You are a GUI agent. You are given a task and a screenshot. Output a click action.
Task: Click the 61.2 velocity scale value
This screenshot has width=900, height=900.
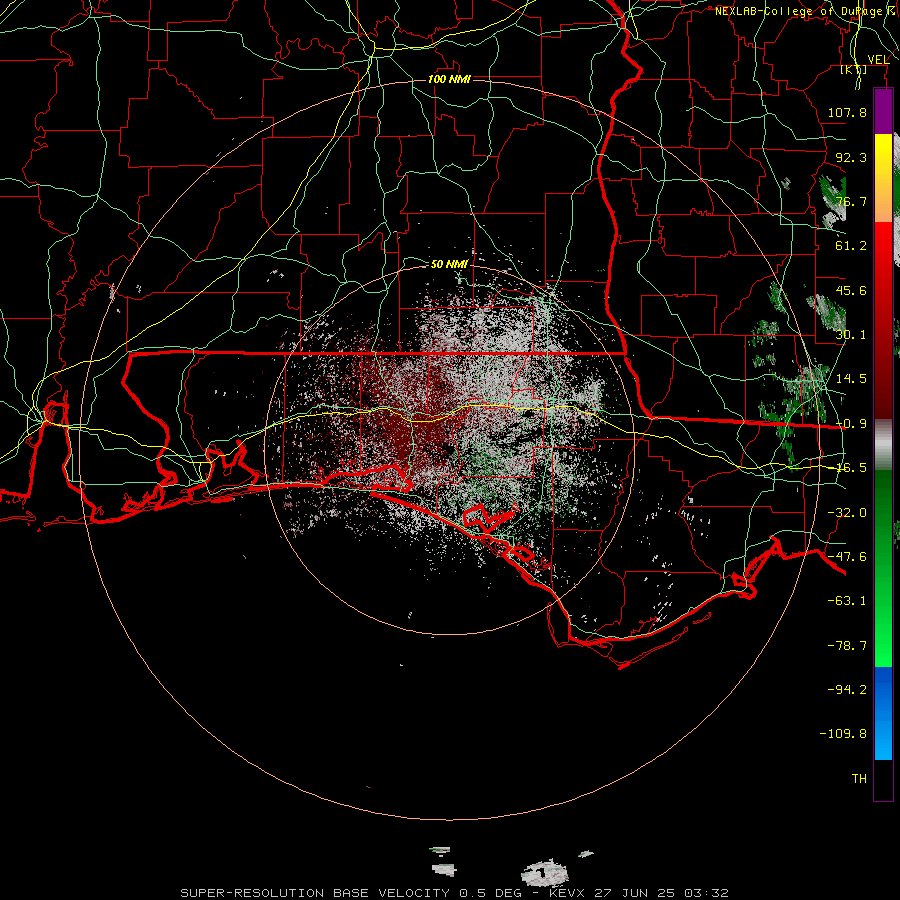[851, 246]
